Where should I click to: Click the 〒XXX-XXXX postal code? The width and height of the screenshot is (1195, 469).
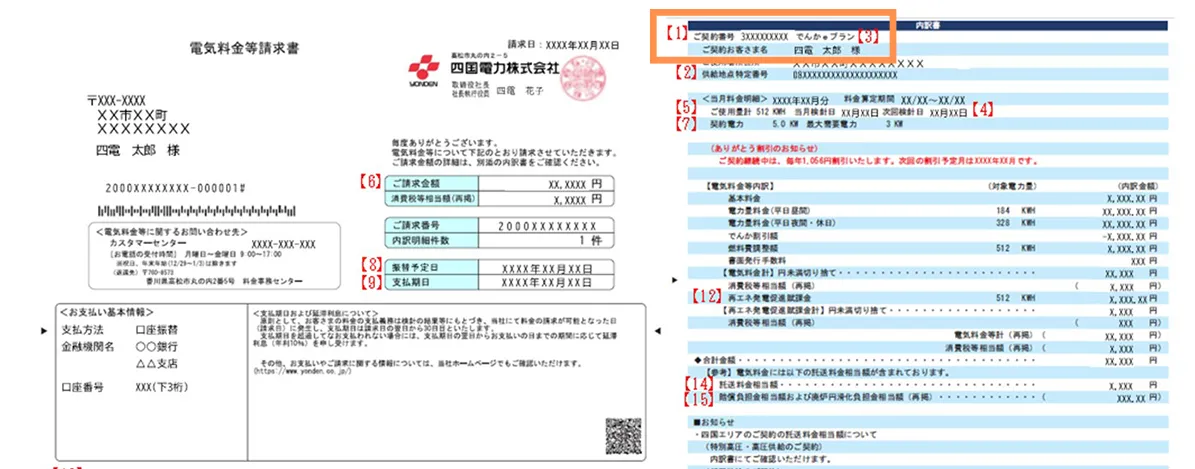pos(117,101)
